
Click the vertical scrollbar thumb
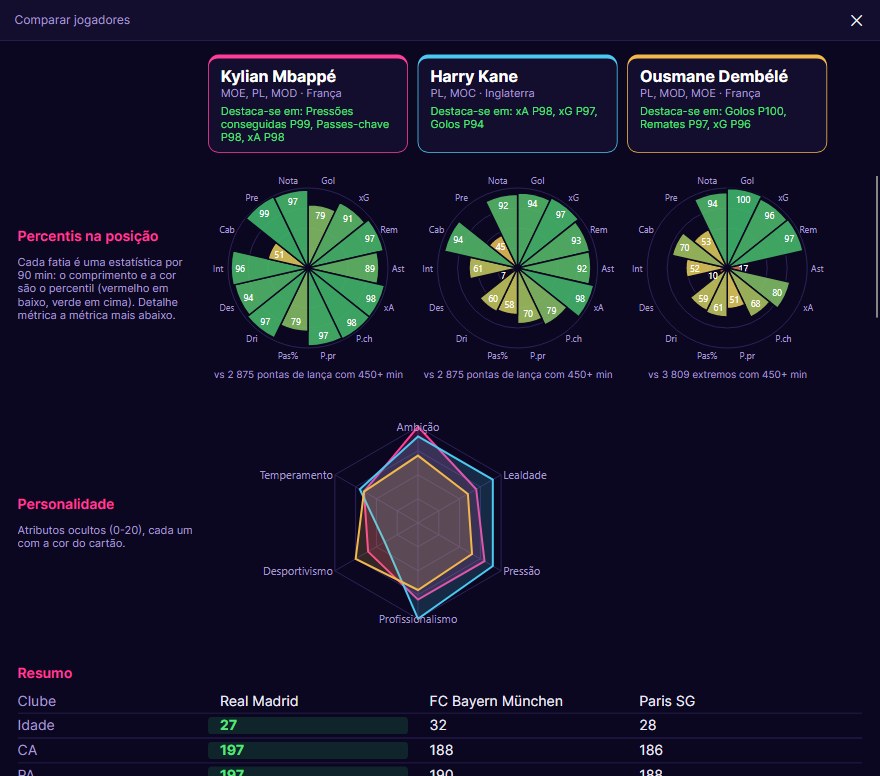click(877, 247)
